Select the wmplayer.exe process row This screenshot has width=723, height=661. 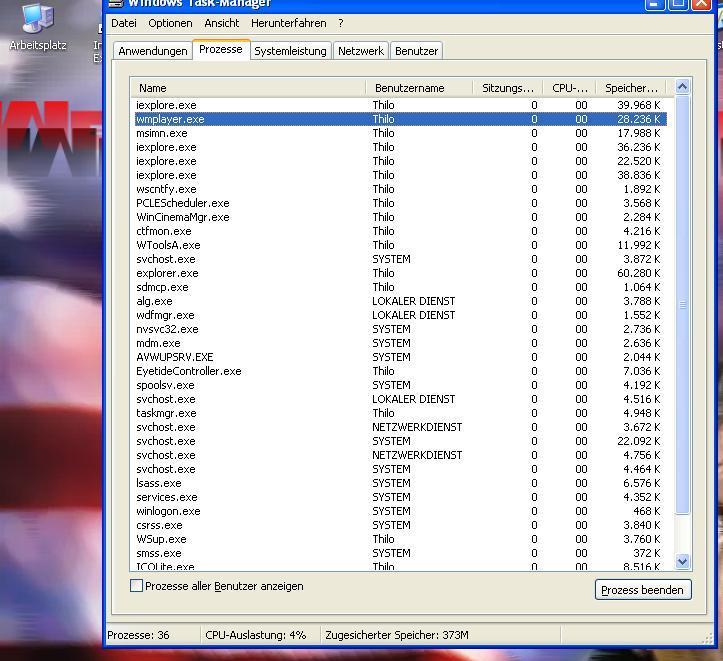point(400,119)
